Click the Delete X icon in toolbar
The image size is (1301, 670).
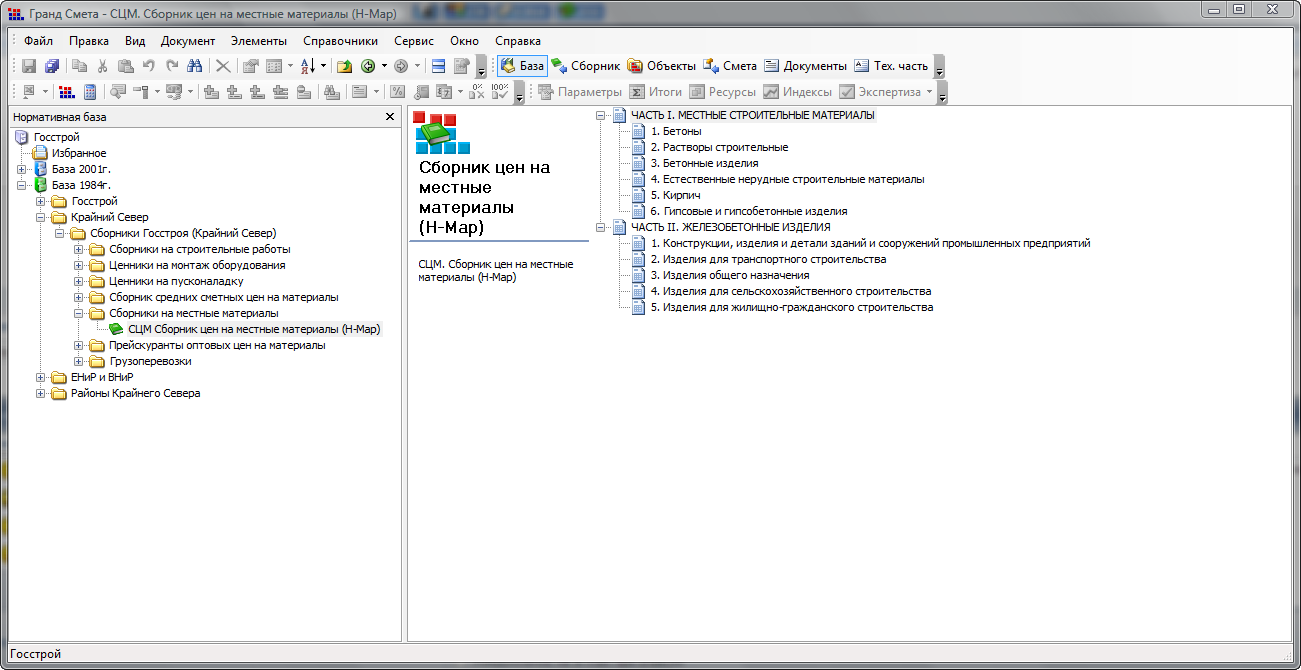point(223,66)
